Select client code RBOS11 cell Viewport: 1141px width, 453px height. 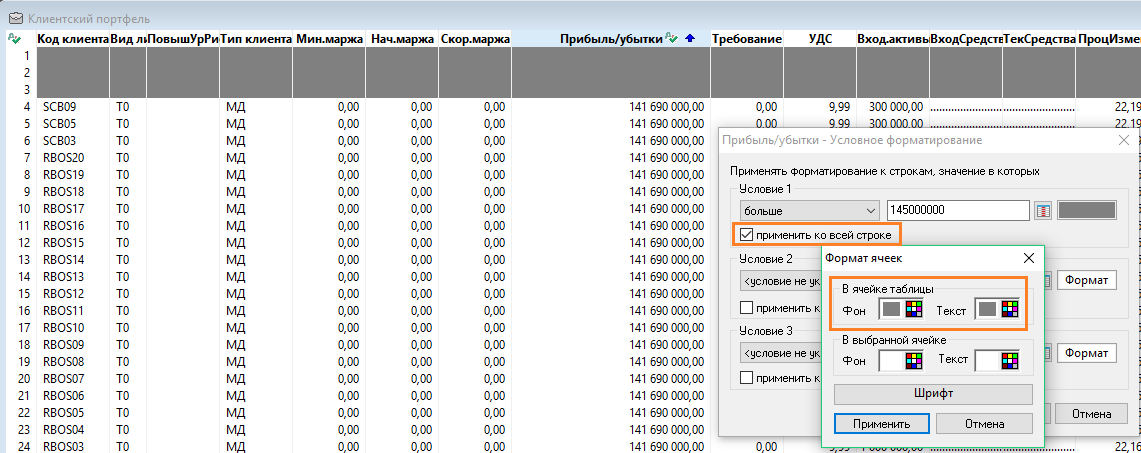(73, 310)
